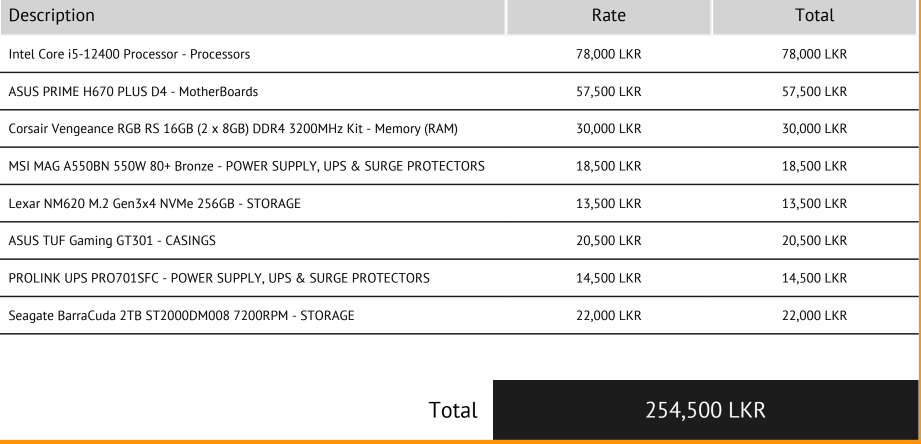Click the Total column header

point(814,15)
